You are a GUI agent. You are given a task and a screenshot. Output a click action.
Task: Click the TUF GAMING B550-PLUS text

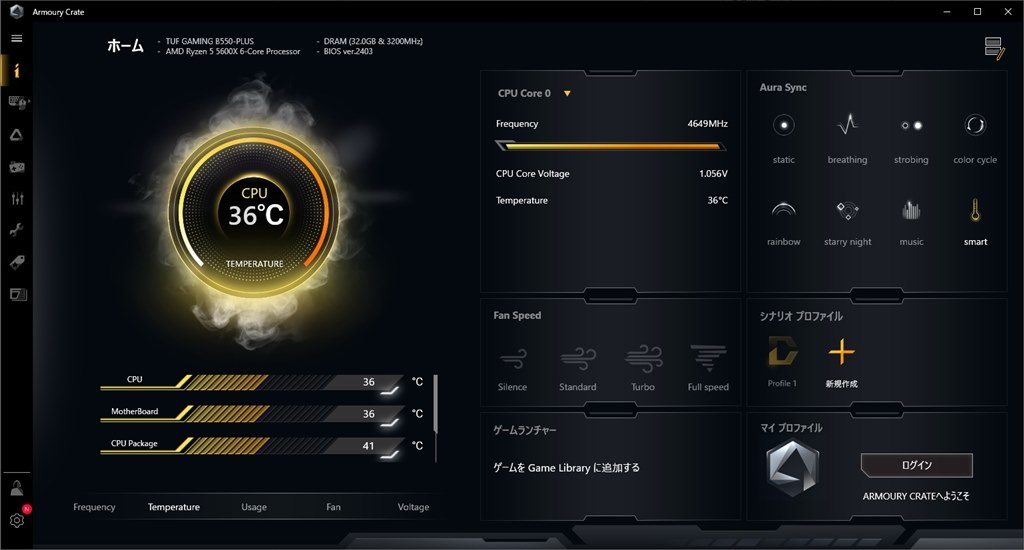pos(210,41)
